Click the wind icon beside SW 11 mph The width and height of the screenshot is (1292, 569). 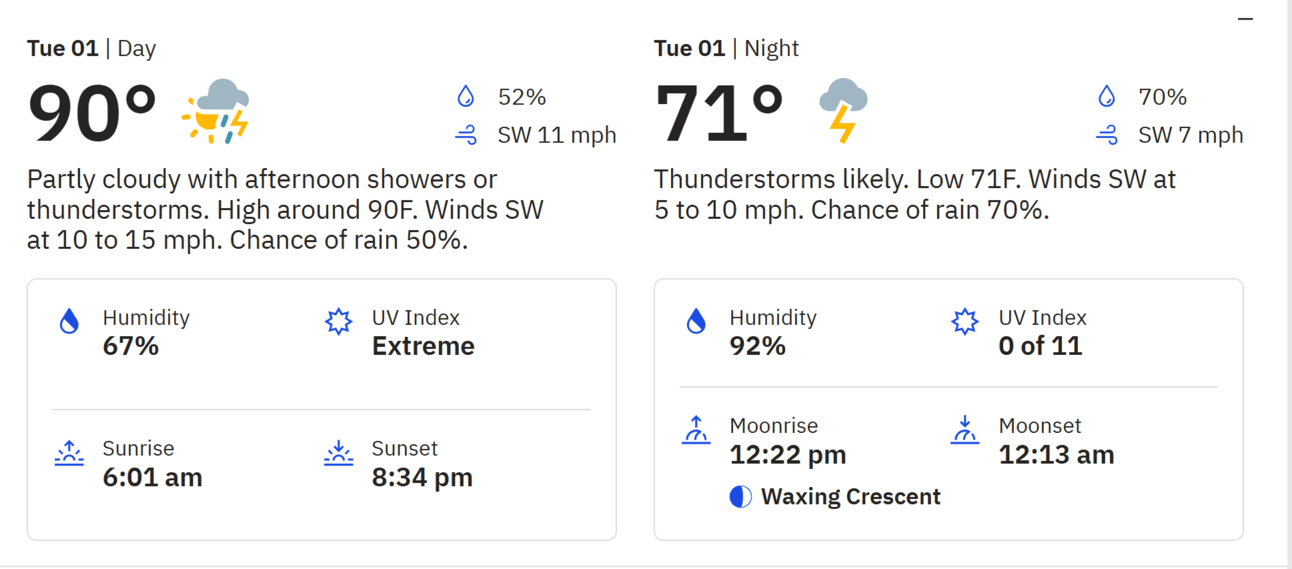click(x=466, y=135)
